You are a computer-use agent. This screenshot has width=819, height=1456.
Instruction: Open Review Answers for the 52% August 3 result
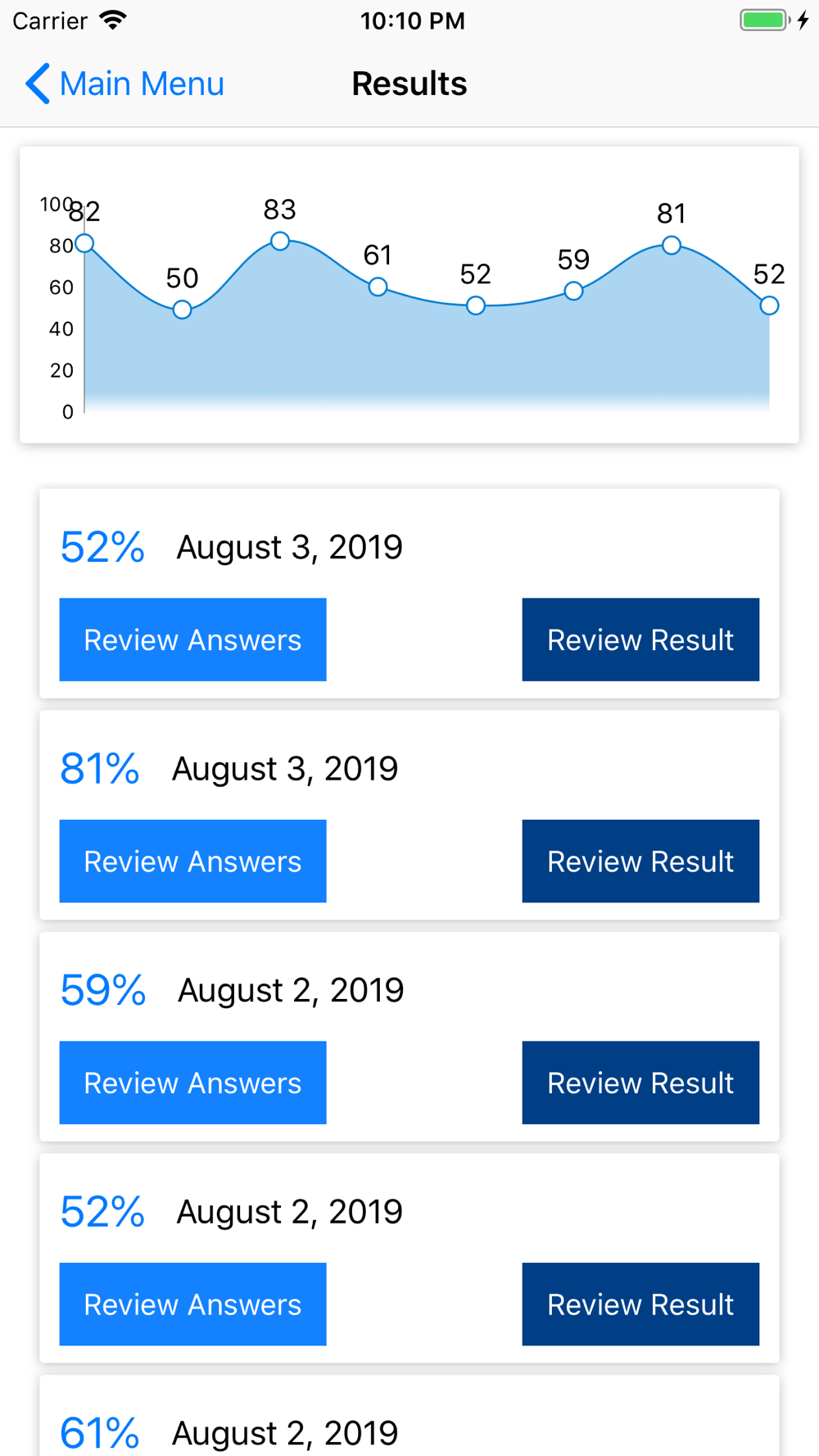(x=192, y=640)
